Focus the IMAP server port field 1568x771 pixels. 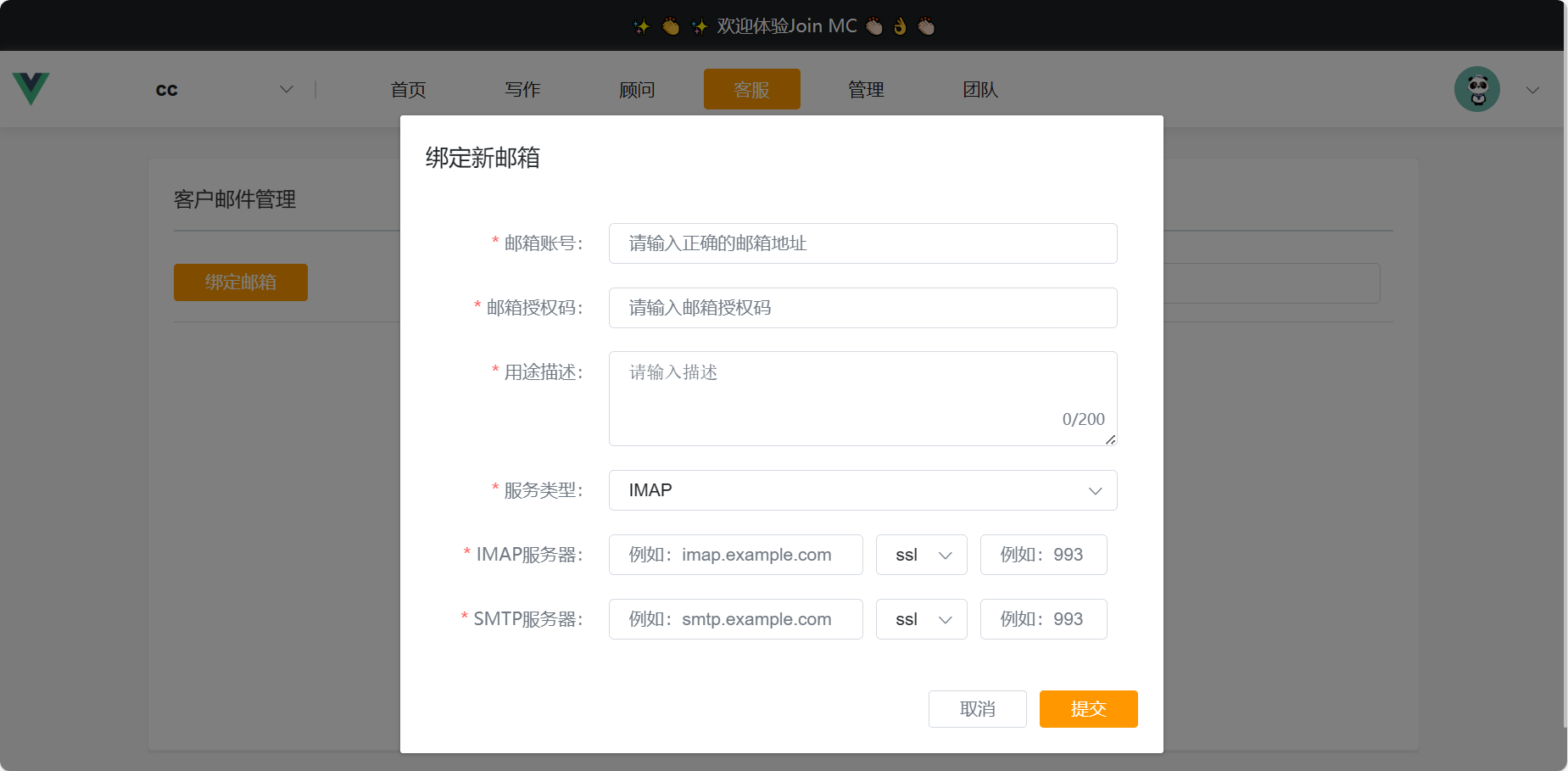1043,555
